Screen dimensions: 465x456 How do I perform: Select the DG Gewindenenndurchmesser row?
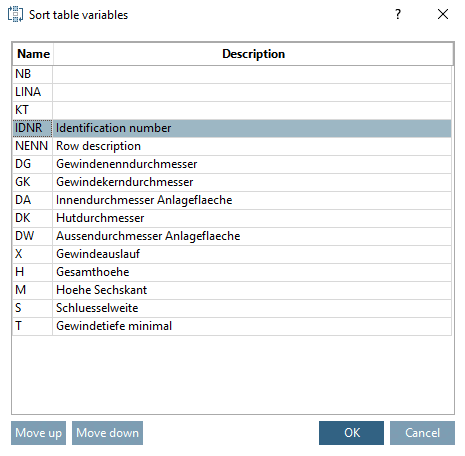232,164
